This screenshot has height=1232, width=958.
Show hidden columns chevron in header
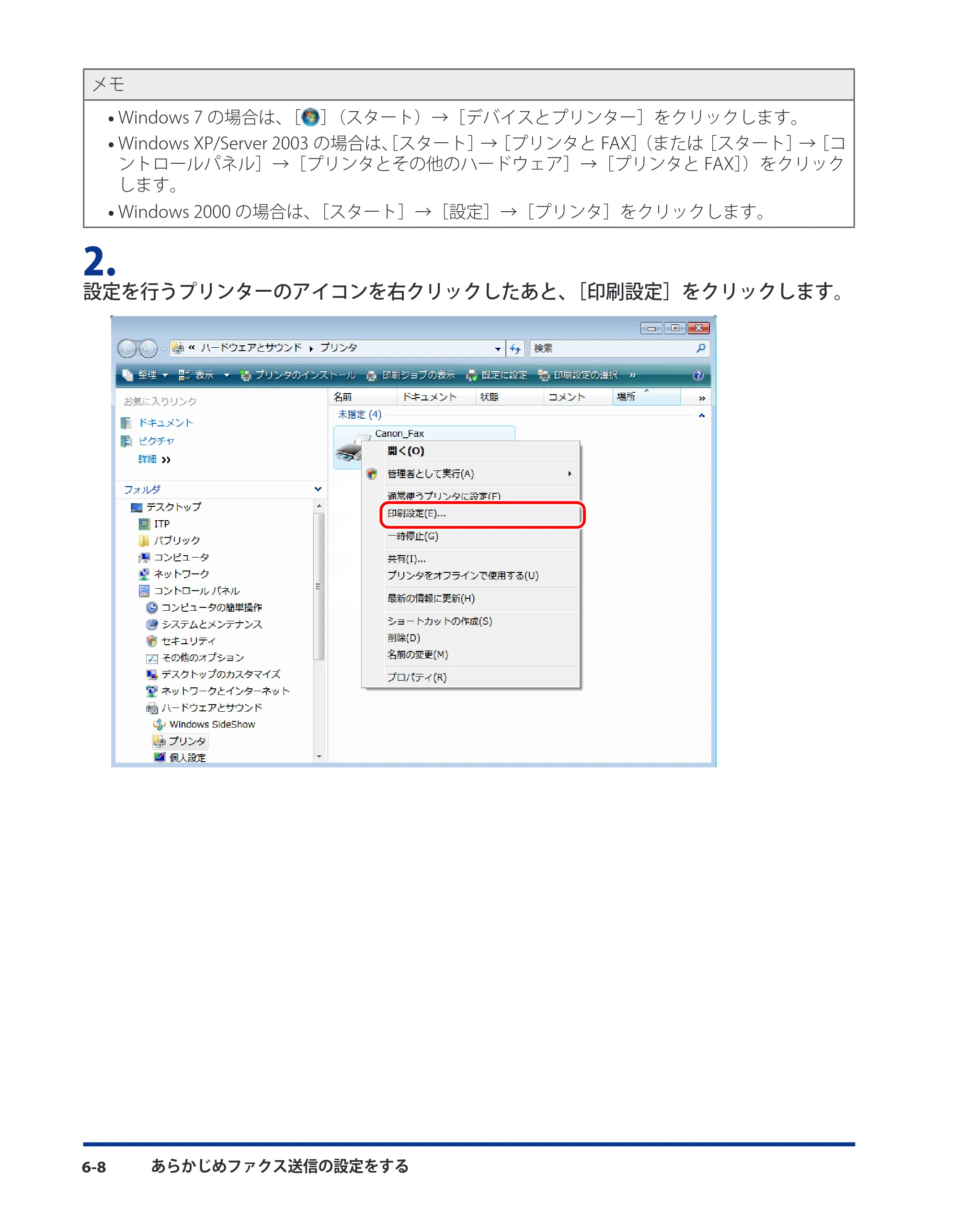701,398
